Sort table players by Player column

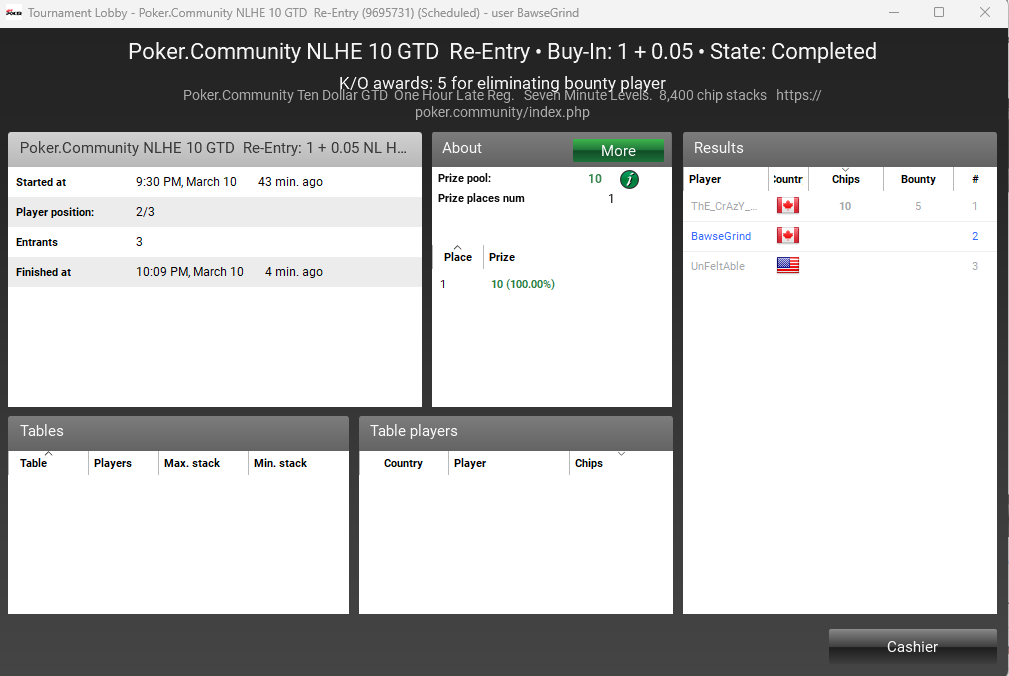click(x=508, y=463)
